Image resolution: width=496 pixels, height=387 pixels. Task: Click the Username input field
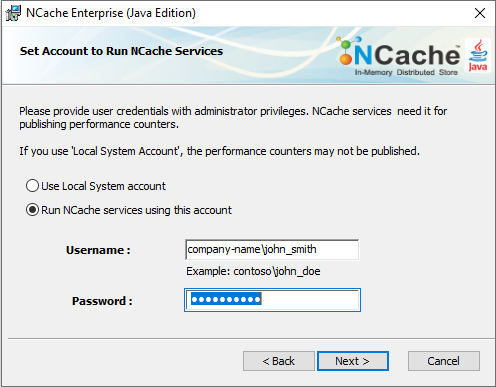(x=272, y=249)
